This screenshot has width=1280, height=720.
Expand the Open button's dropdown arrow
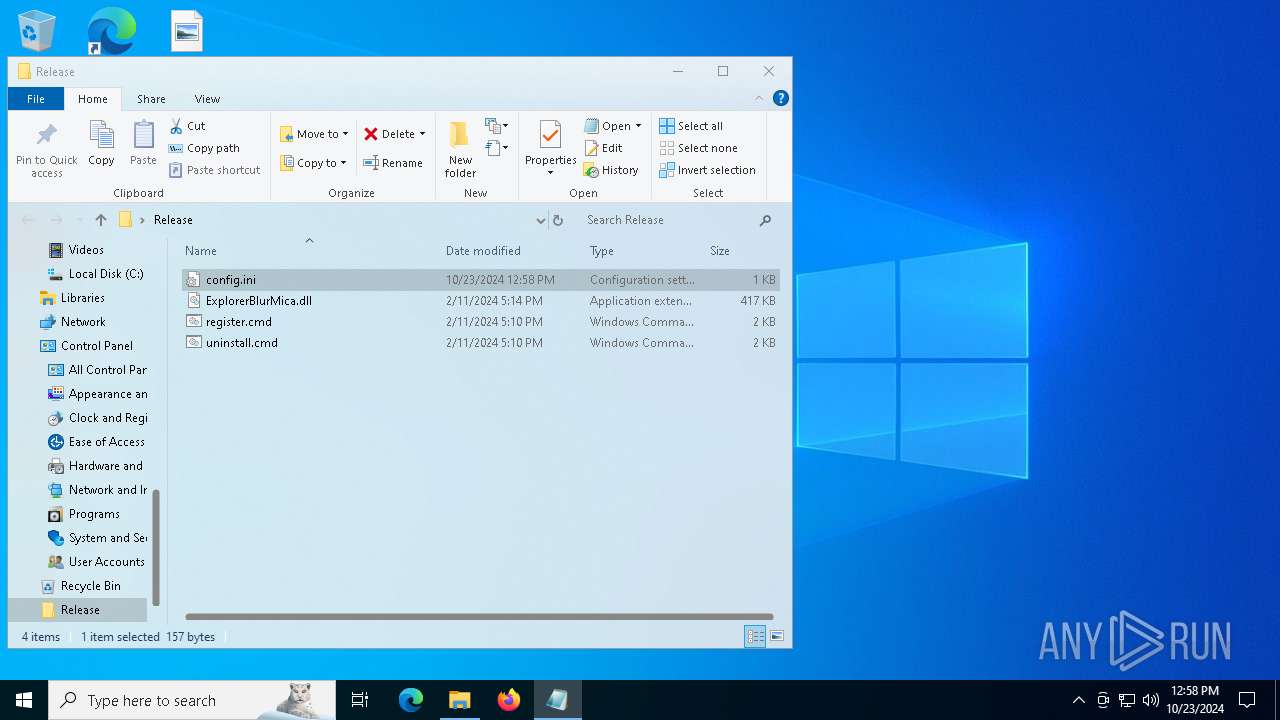click(x=638, y=126)
